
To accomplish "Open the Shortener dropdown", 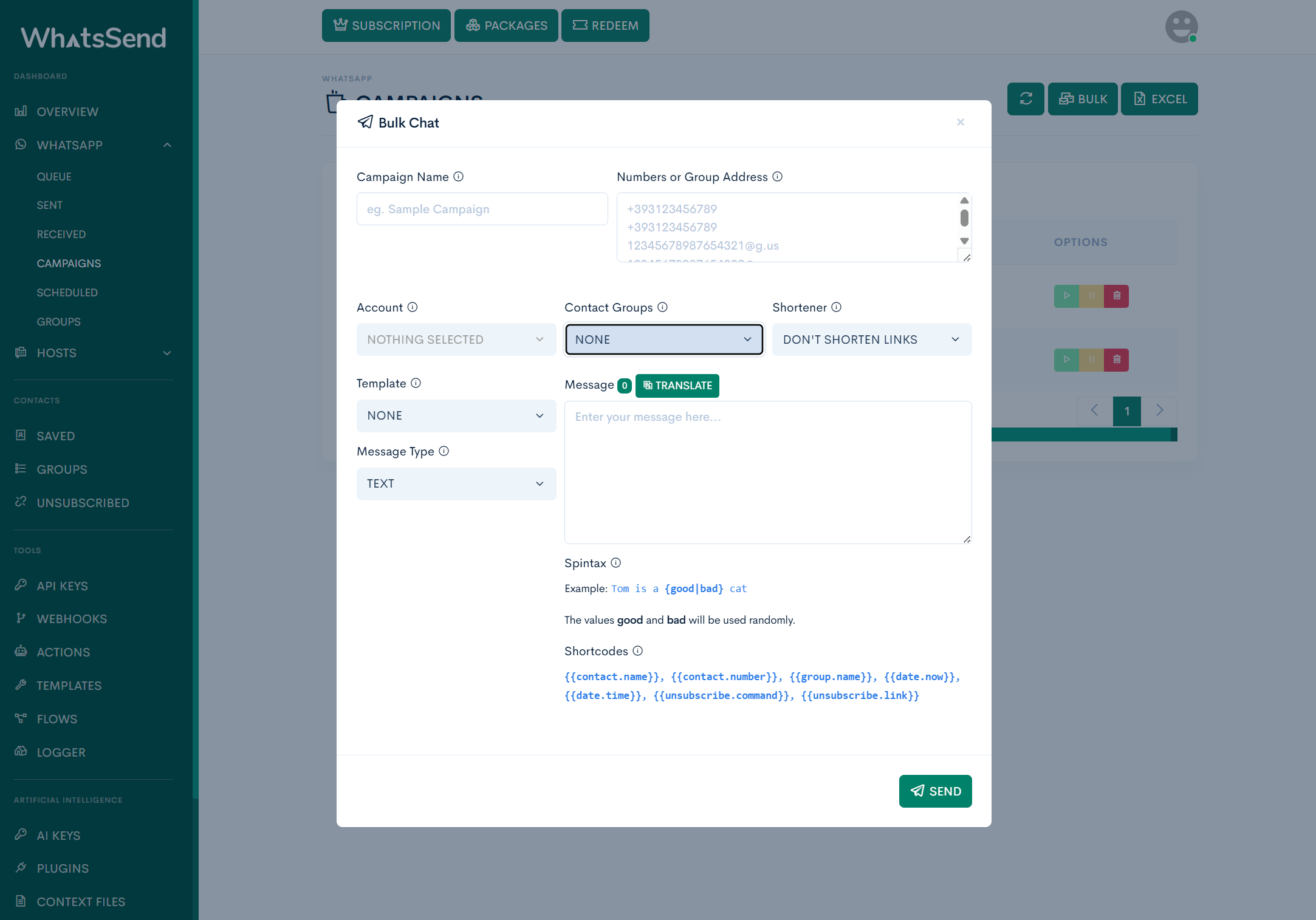I will [x=872, y=339].
